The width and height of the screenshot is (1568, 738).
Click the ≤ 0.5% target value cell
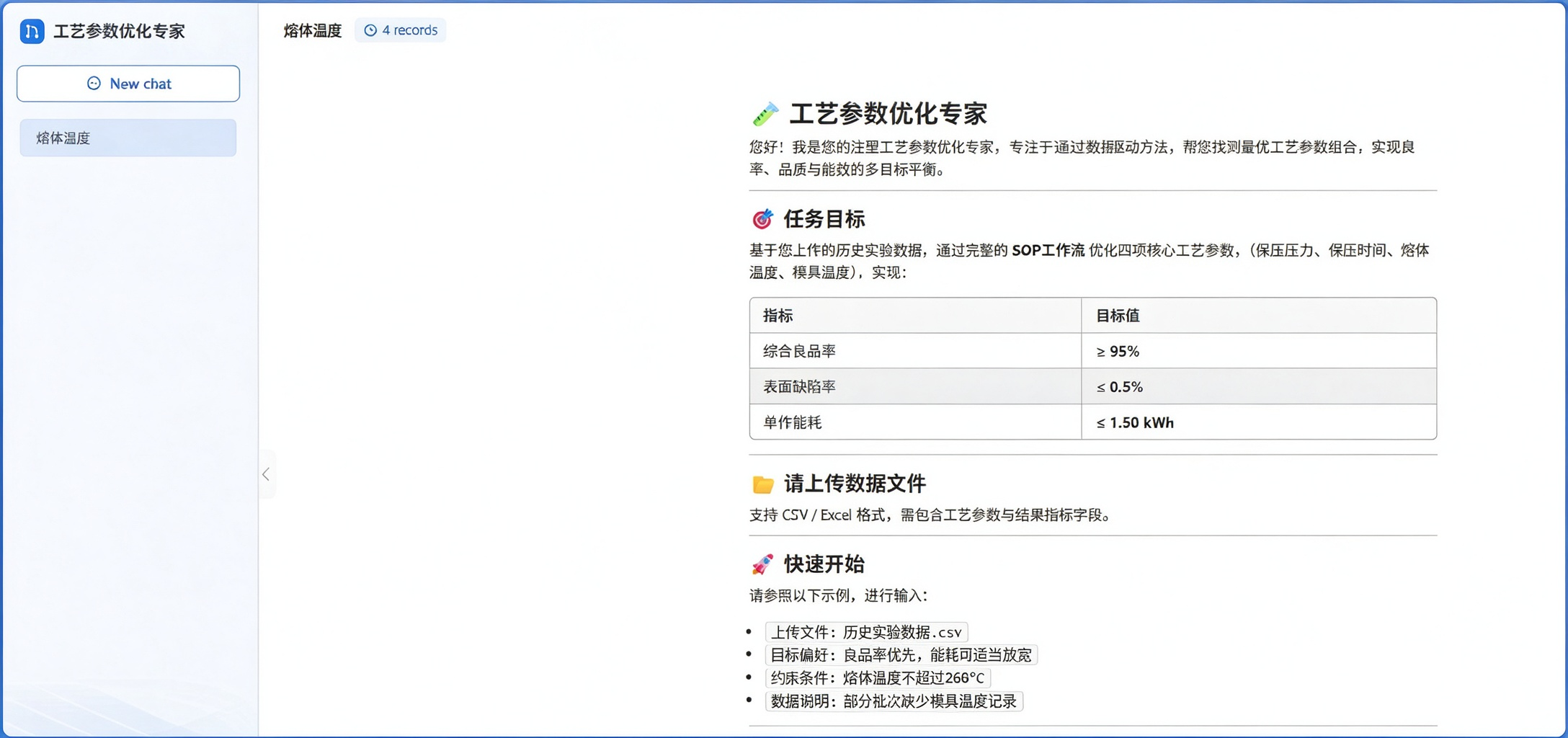[x=1259, y=386]
